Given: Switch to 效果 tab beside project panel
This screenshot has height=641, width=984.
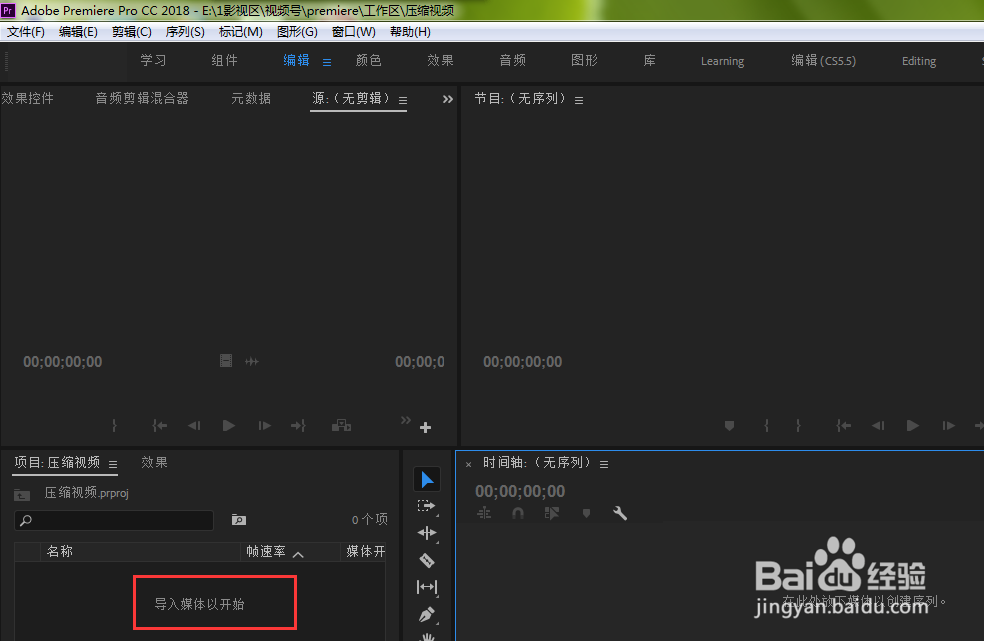Looking at the screenshot, I should pos(154,463).
